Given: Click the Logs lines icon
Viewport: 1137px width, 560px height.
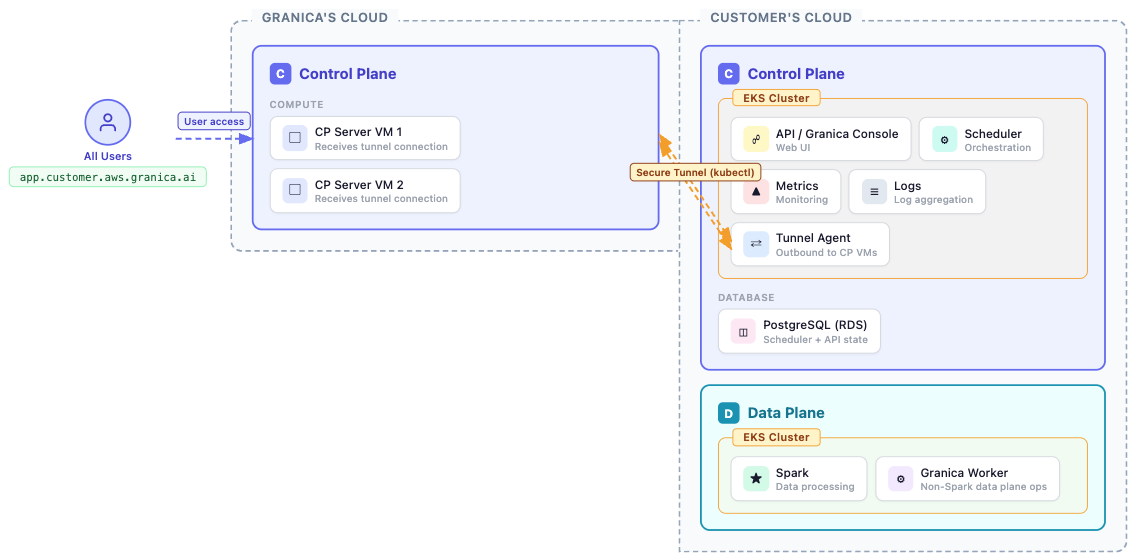Looking at the screenshot, I should point(874,192).
